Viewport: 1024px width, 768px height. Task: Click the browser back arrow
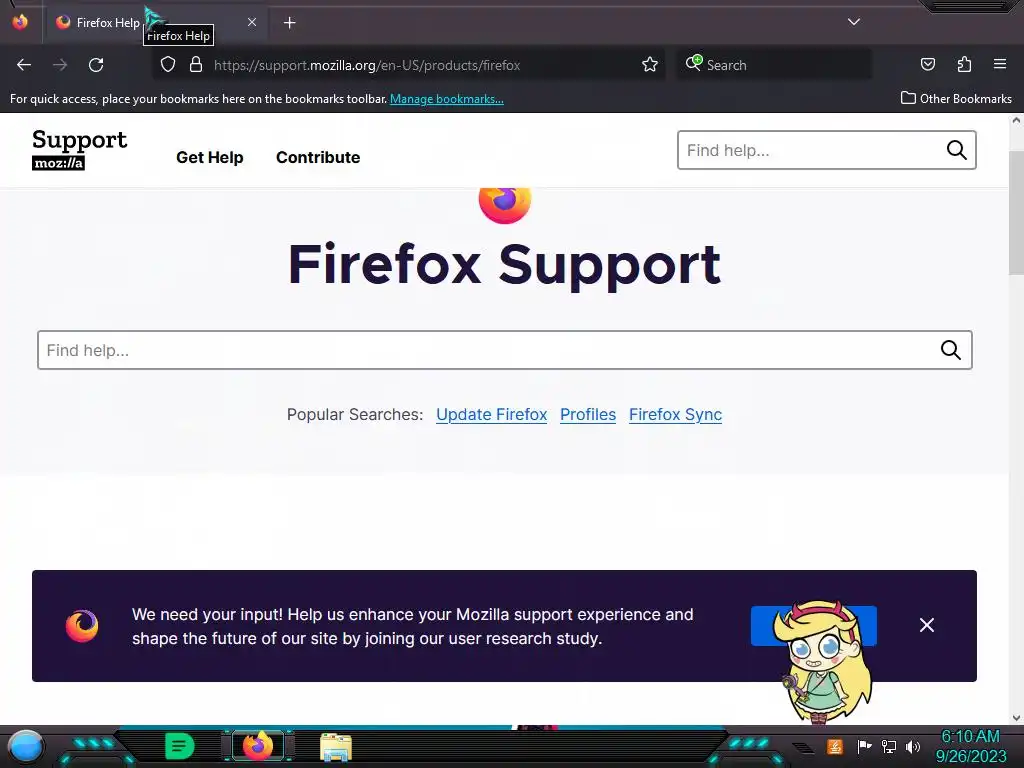point(24,65)
